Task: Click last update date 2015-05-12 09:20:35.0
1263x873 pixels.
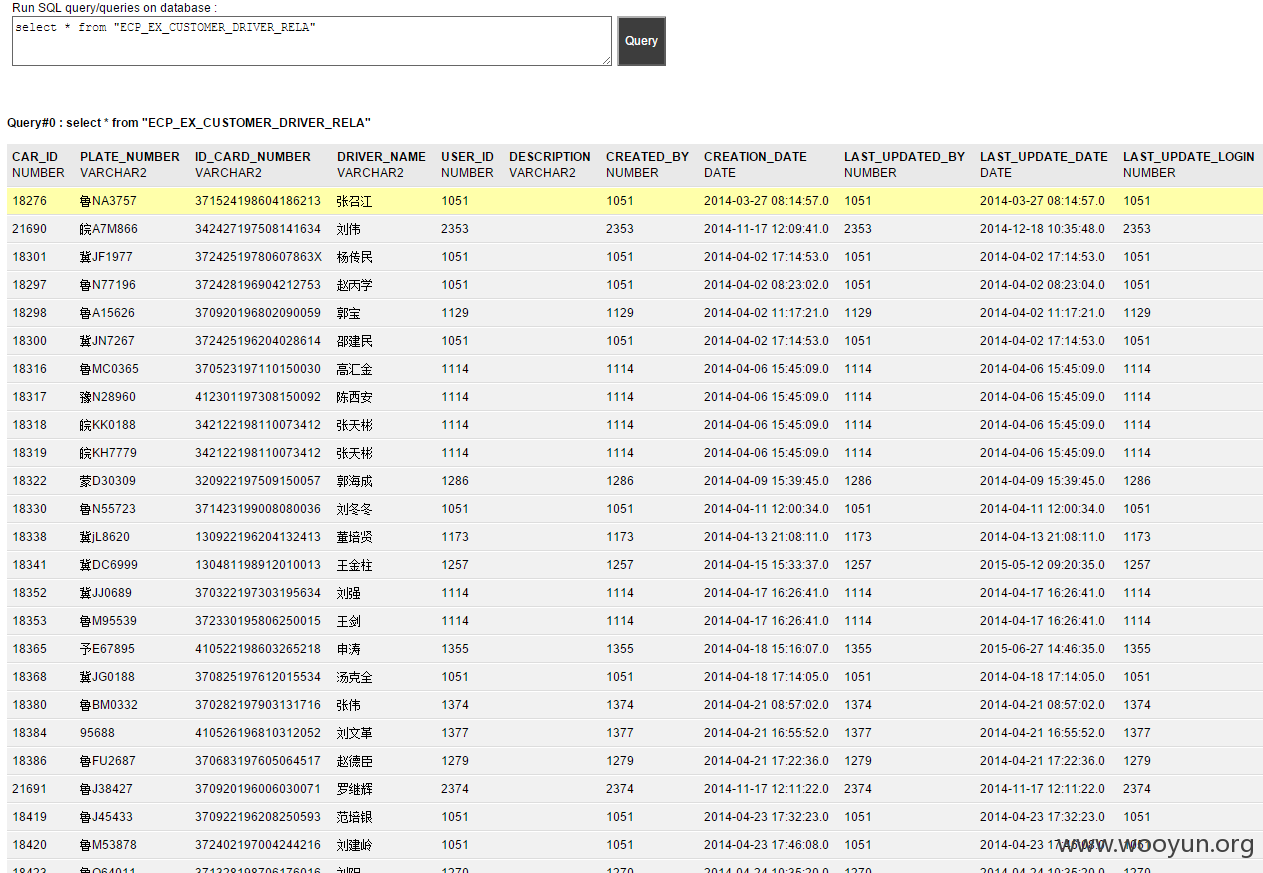Action: [x=1042, y=565]
